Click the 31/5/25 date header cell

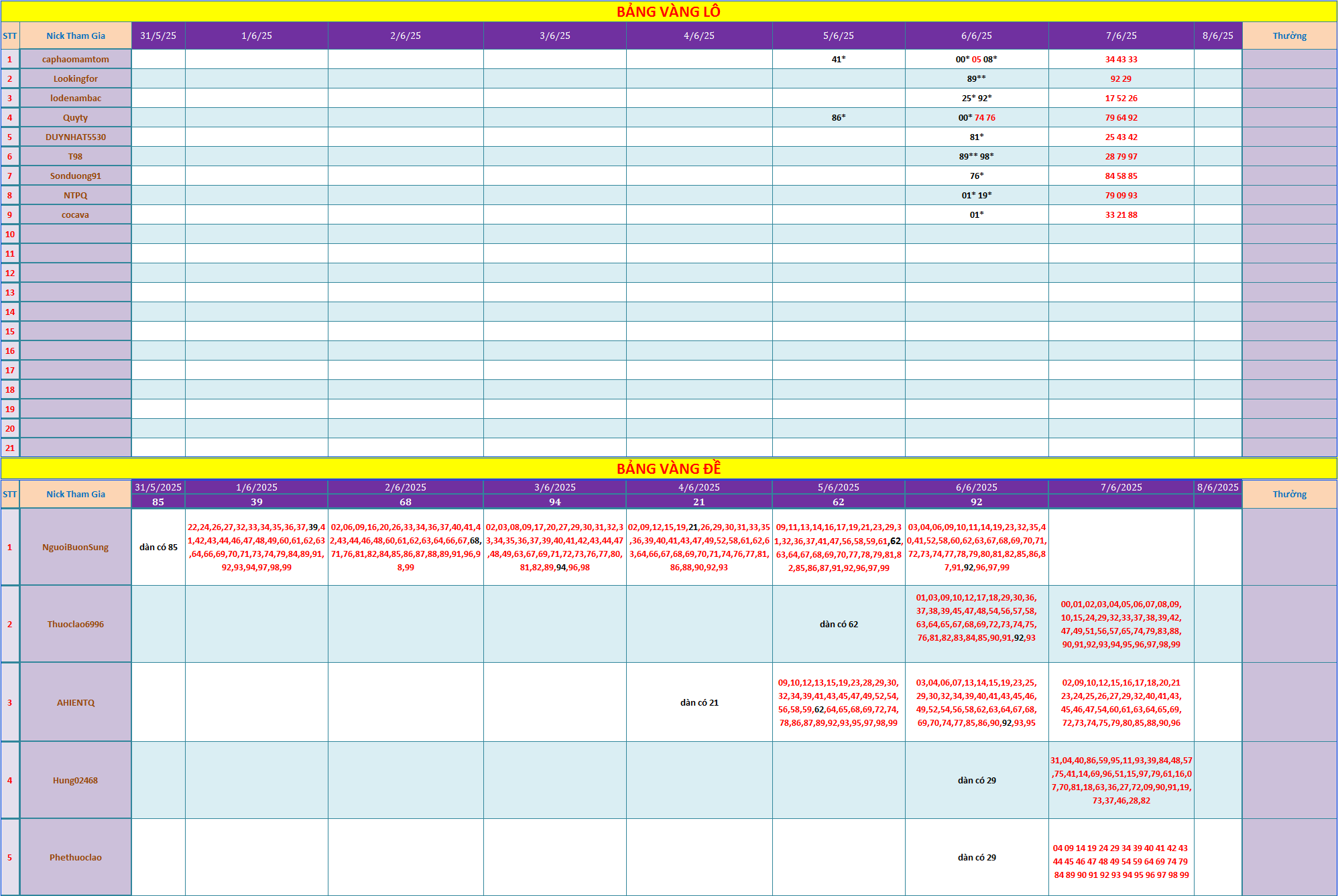(x=158, y=36)
